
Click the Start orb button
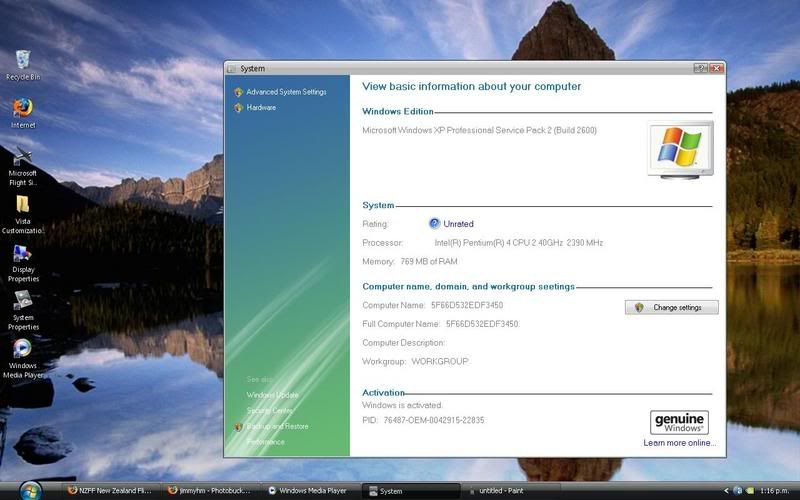click(x=30, y=490)
